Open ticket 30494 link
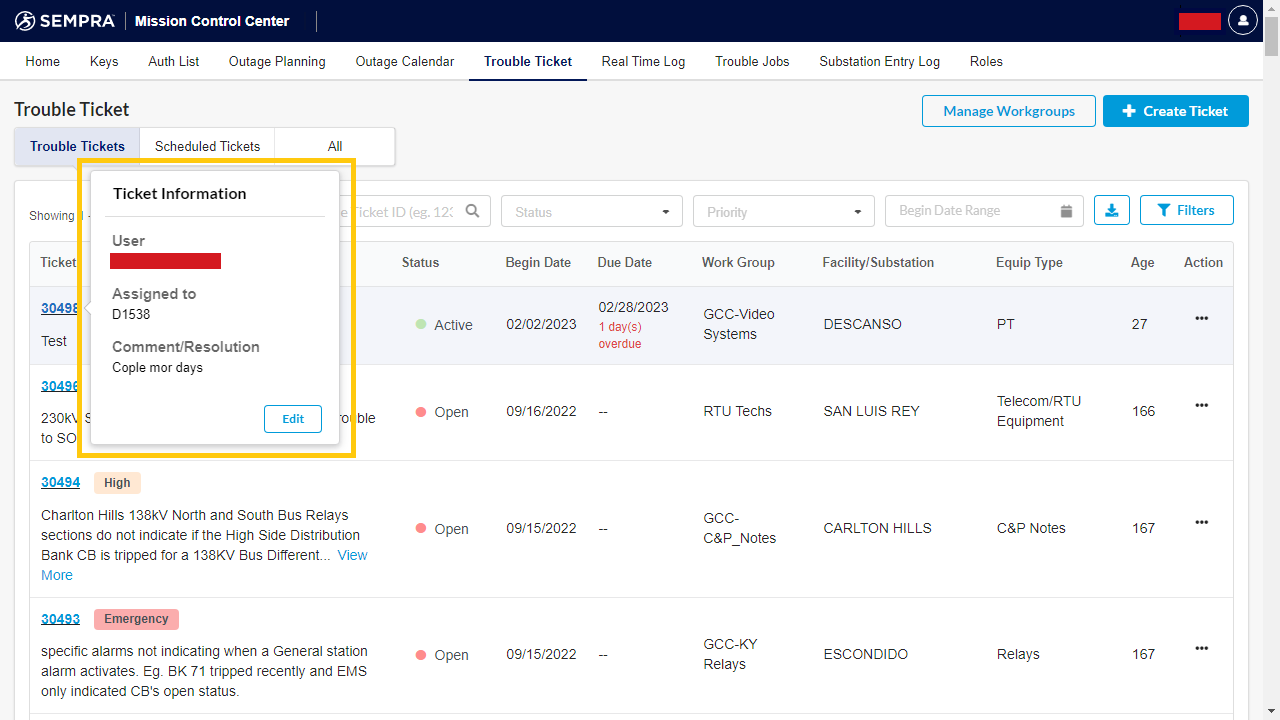The image size is (1280, 720). [60, 482]
